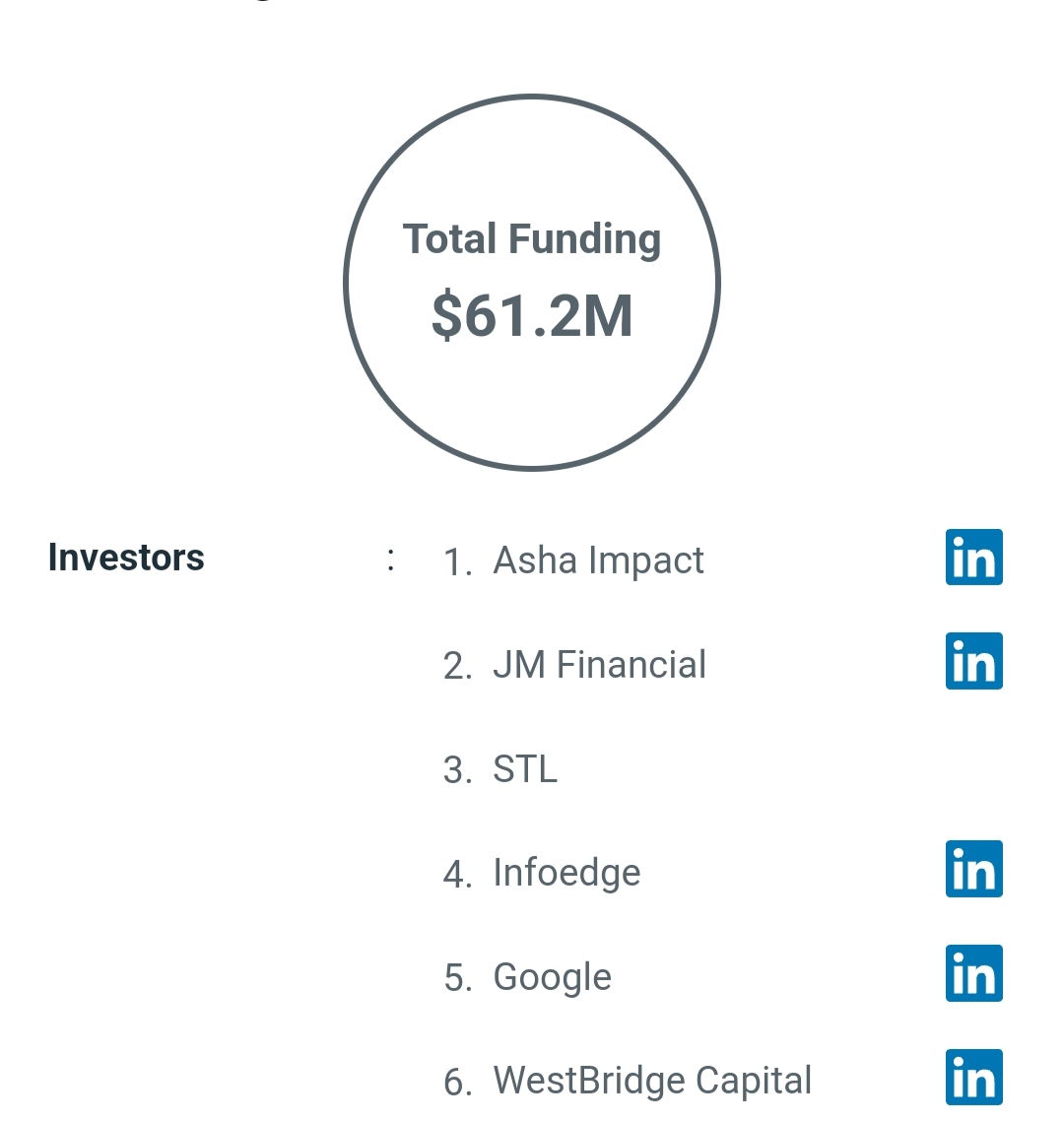Click the LinkedIn icon next to Google
The height and width of the screenshot is (1122, 1064).
coord(973,973)
